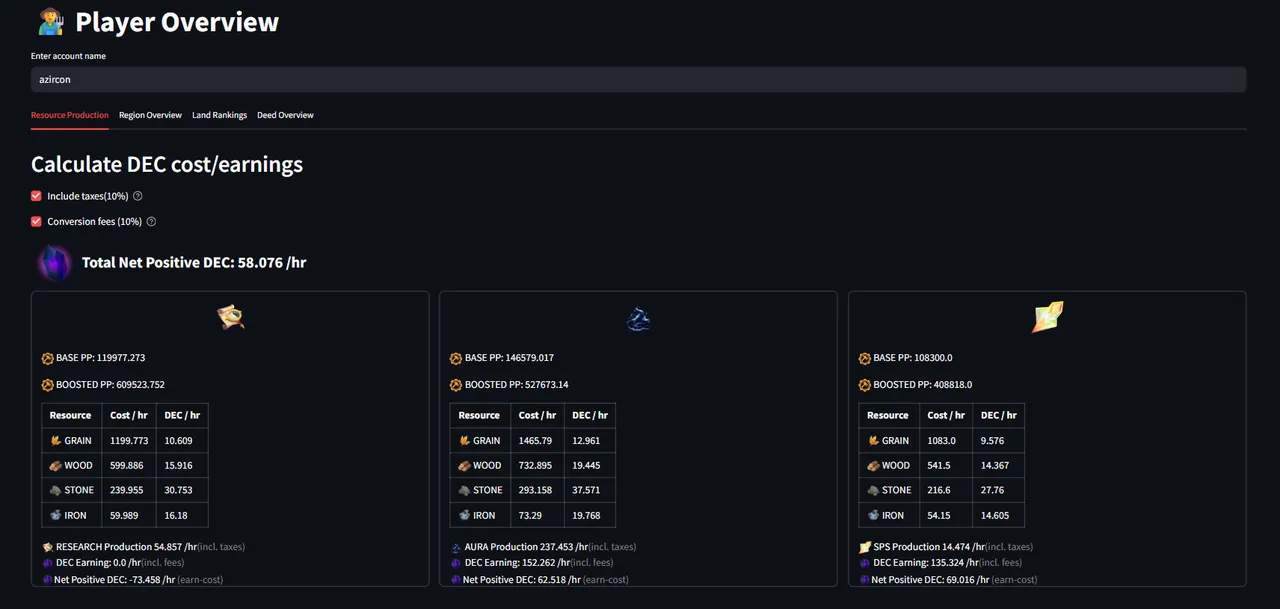Viewport: 1280px width, 609px height.
Task: Click IRON icon in the Research card table
Action: point(55,515)
